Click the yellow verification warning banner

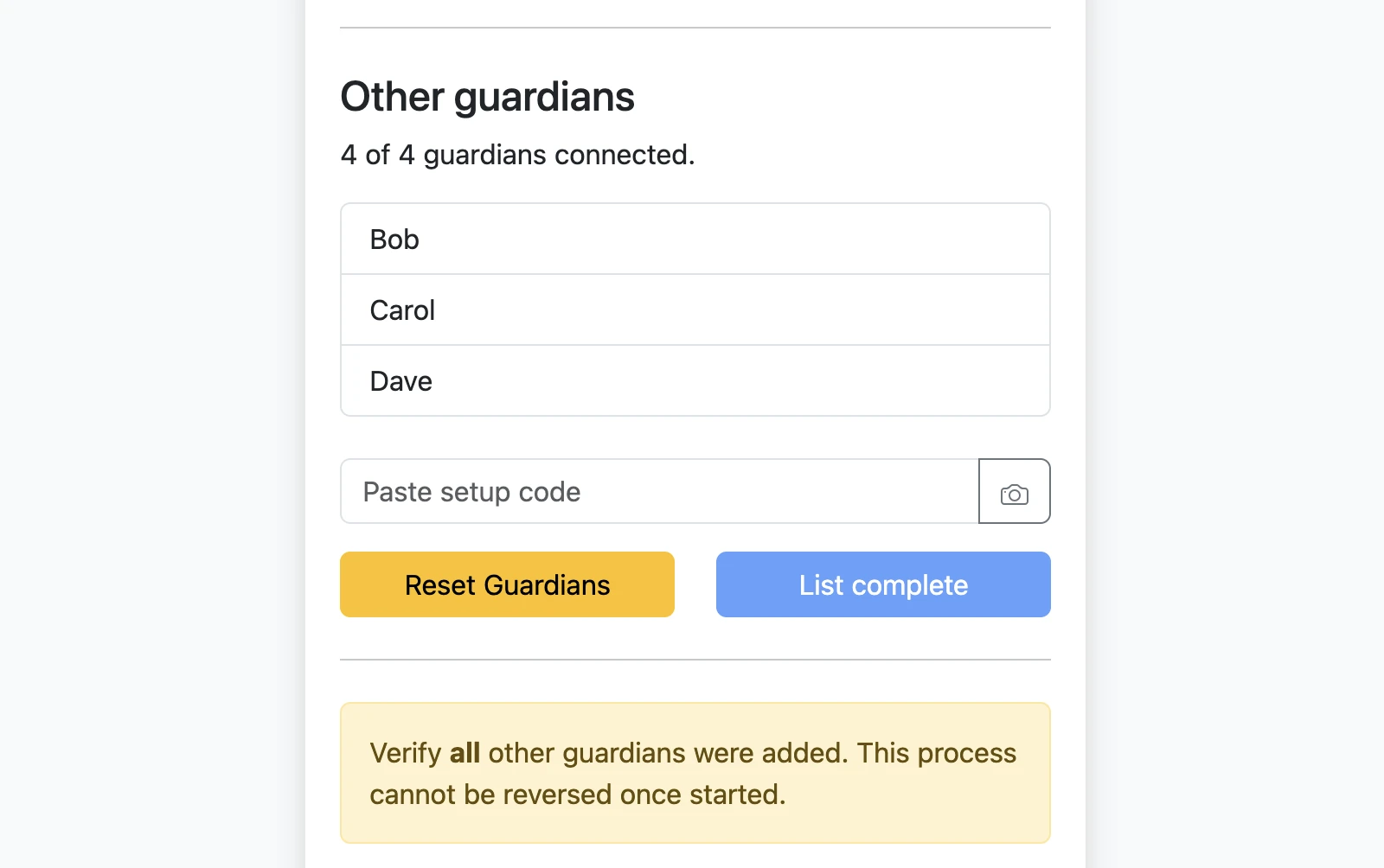(x=695, y=772)
